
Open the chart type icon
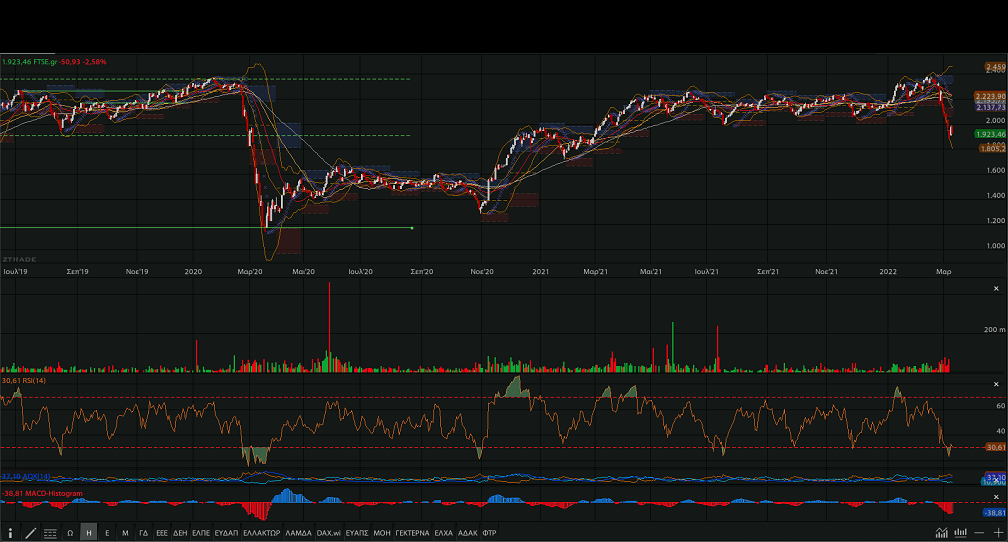942,532
